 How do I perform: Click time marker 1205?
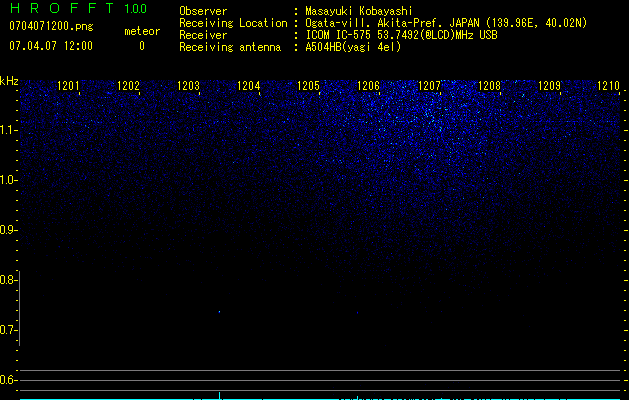coord(308,86)
